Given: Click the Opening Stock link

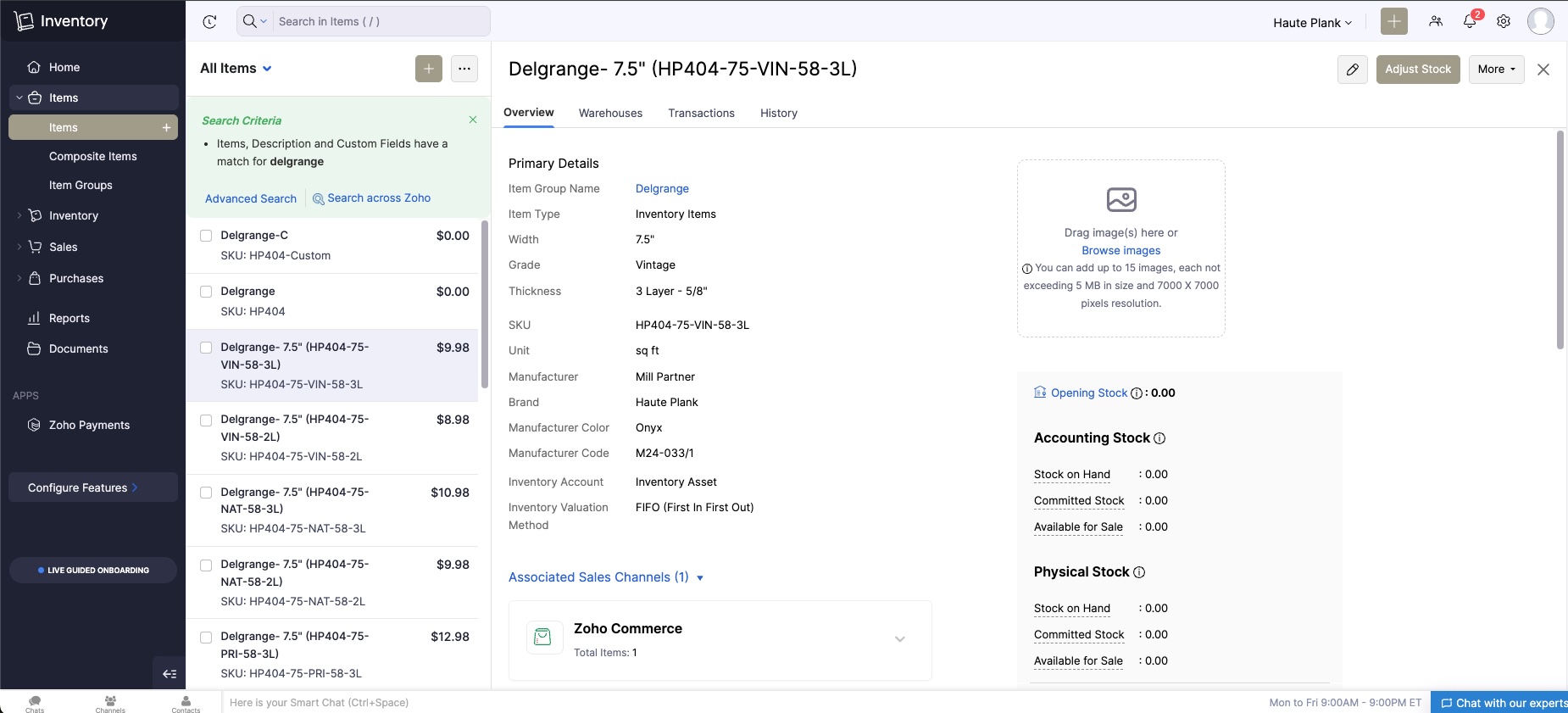Looking at the screenshot, I should pyautogui.click(x=1089, y=393).
